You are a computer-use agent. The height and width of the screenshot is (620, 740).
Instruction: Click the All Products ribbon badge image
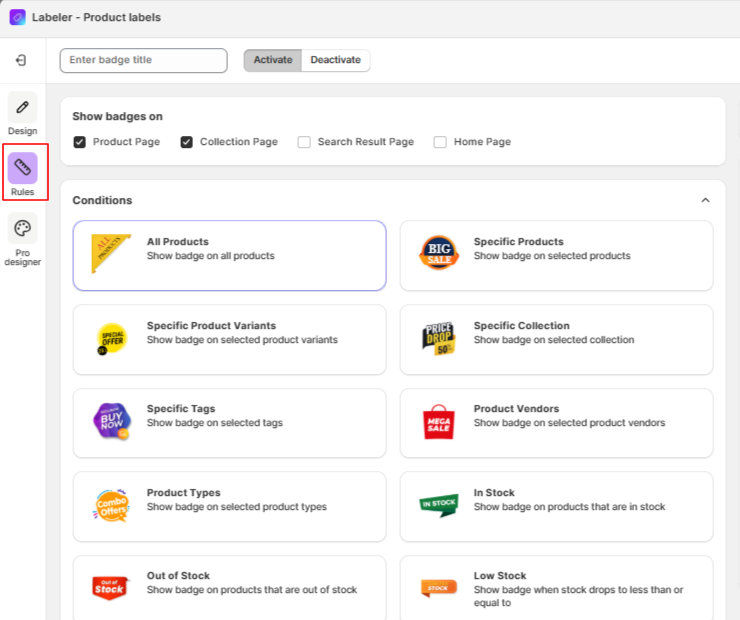(111, 253)
